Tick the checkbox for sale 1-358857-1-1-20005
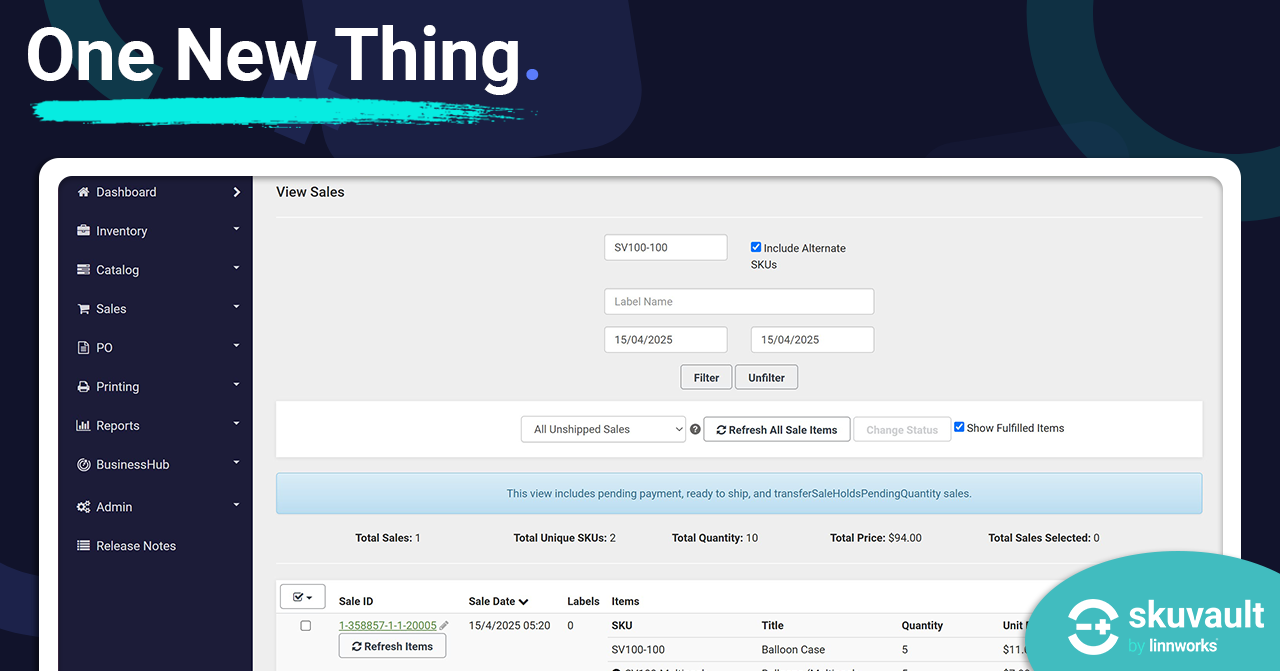 tap(305, 625)
